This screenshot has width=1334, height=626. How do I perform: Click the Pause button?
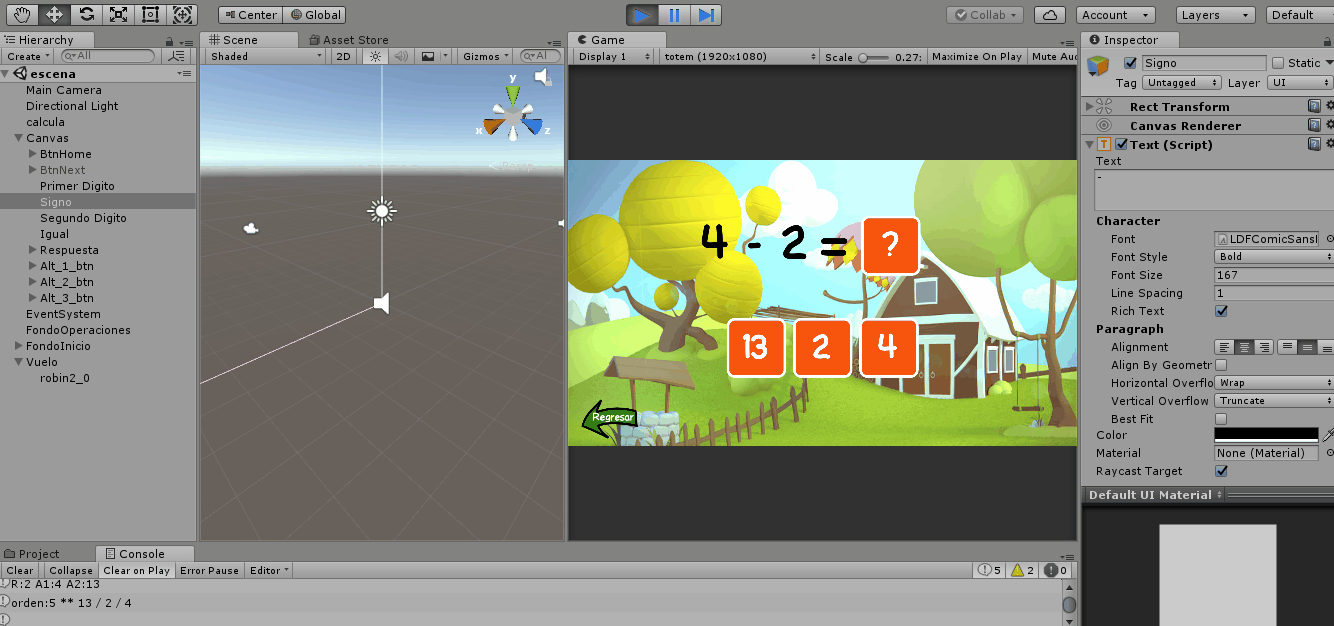tap(674, 15)
